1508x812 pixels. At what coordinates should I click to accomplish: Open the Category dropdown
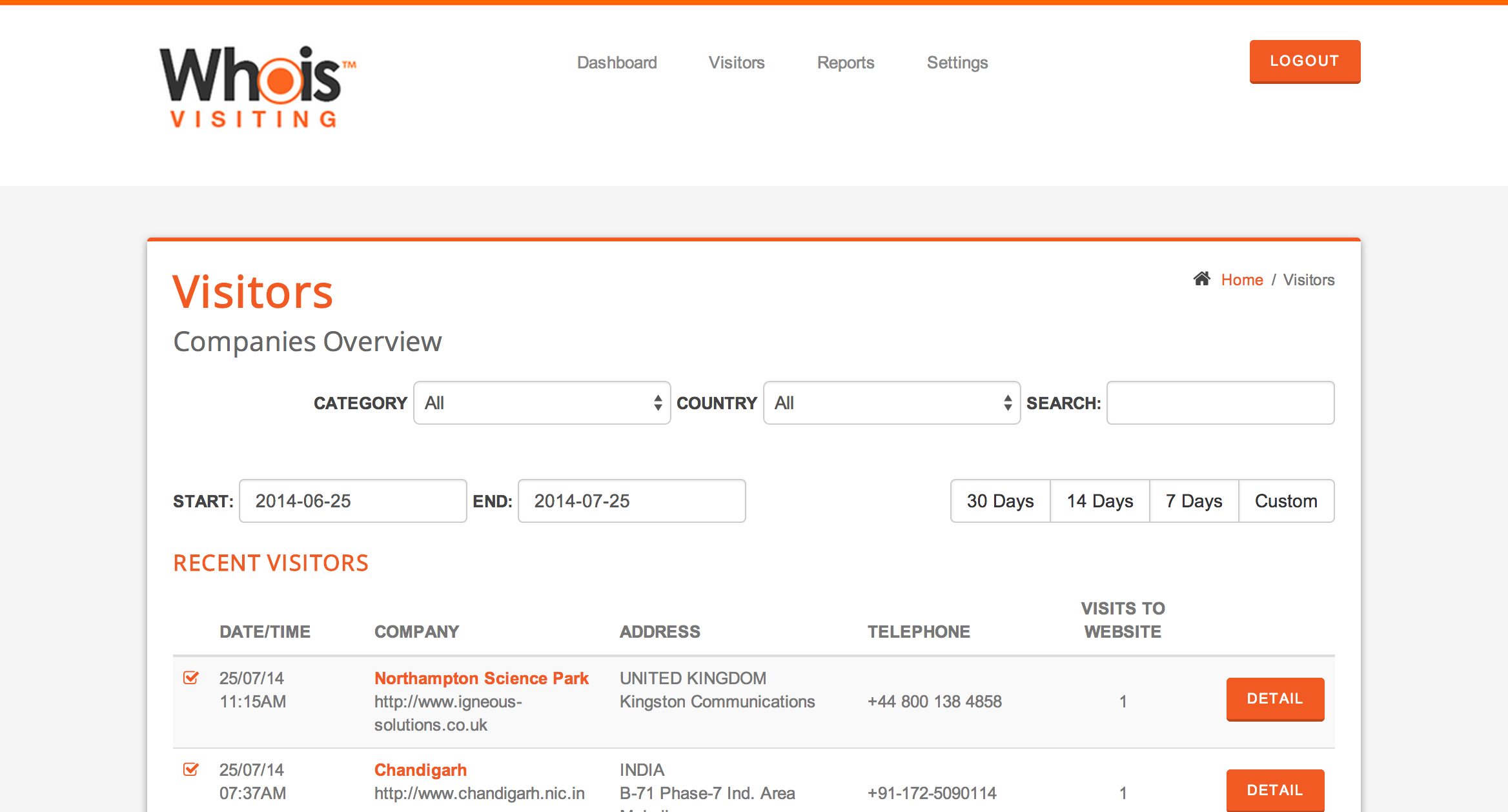click(x=542, y=403)
